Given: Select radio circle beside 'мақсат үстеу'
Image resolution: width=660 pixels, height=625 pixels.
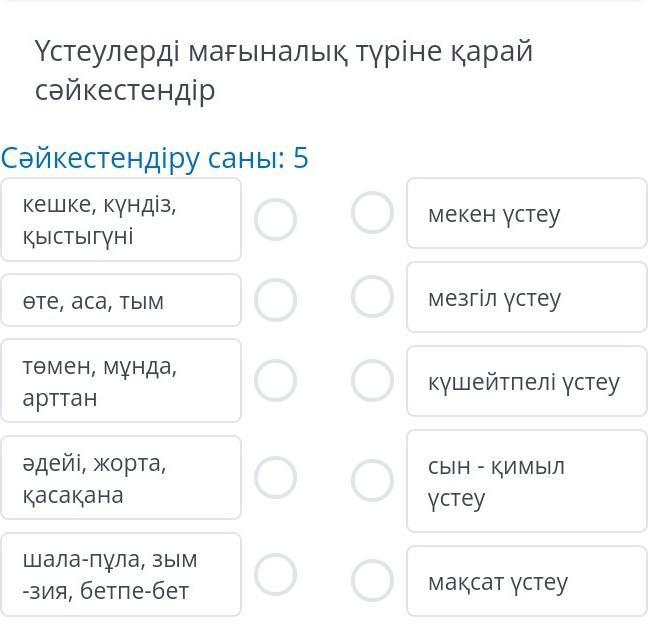Looking at the screenshot, I should 373,580.
